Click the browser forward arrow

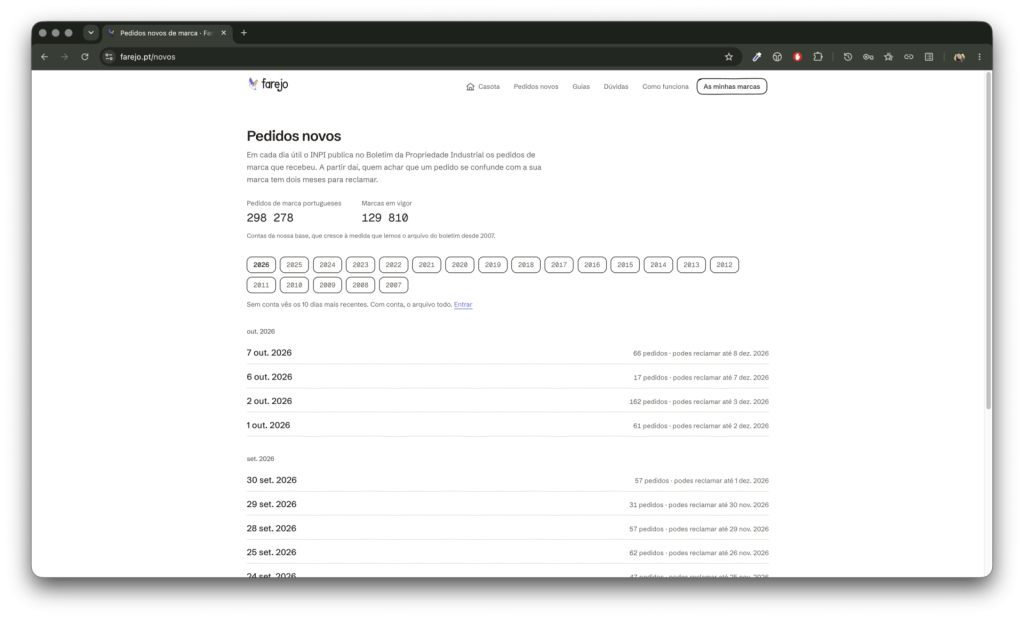(x=64, y=57)
